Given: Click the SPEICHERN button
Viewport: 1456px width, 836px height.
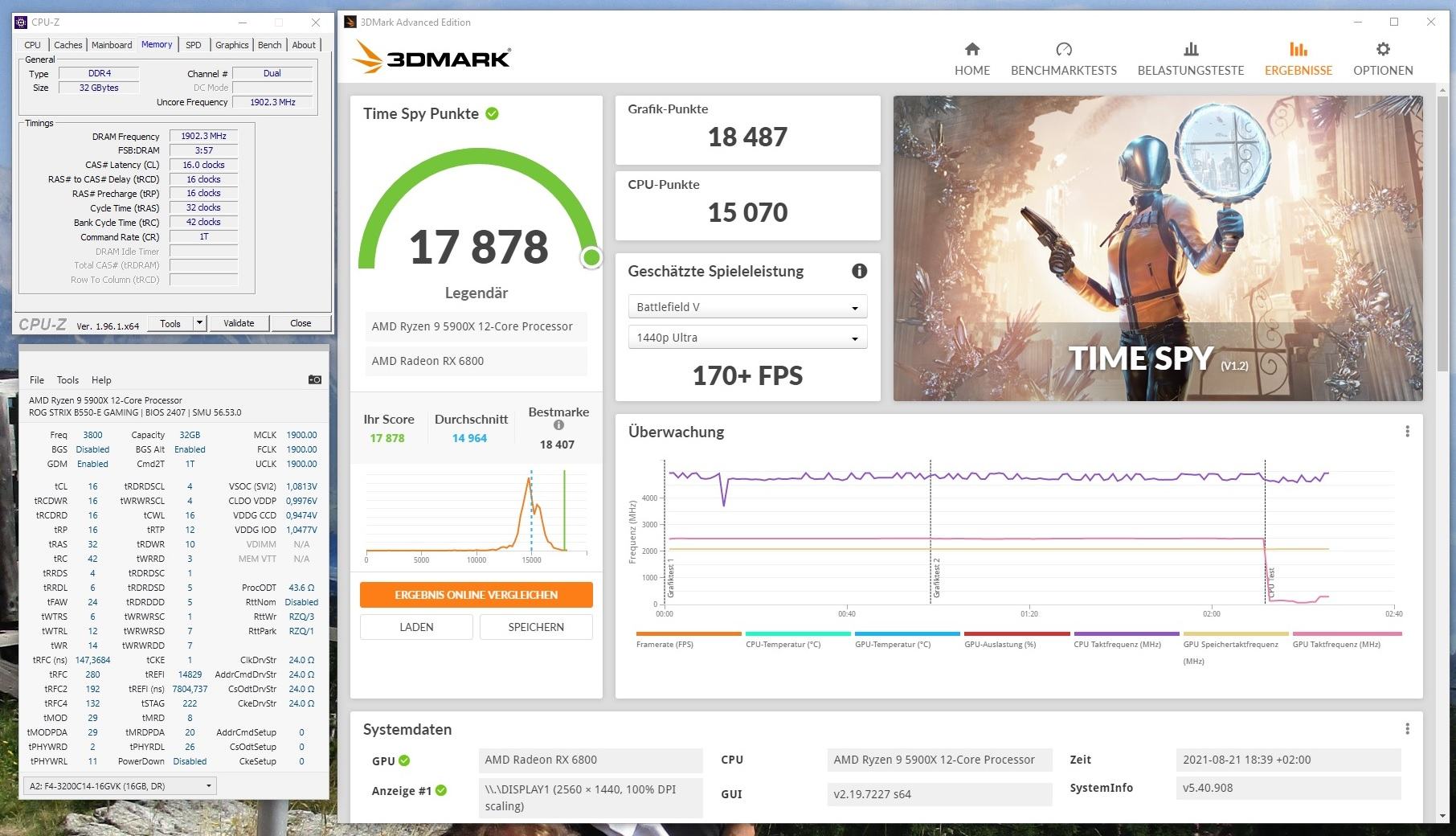Looking at the screenshot, I should coord(536,627).
